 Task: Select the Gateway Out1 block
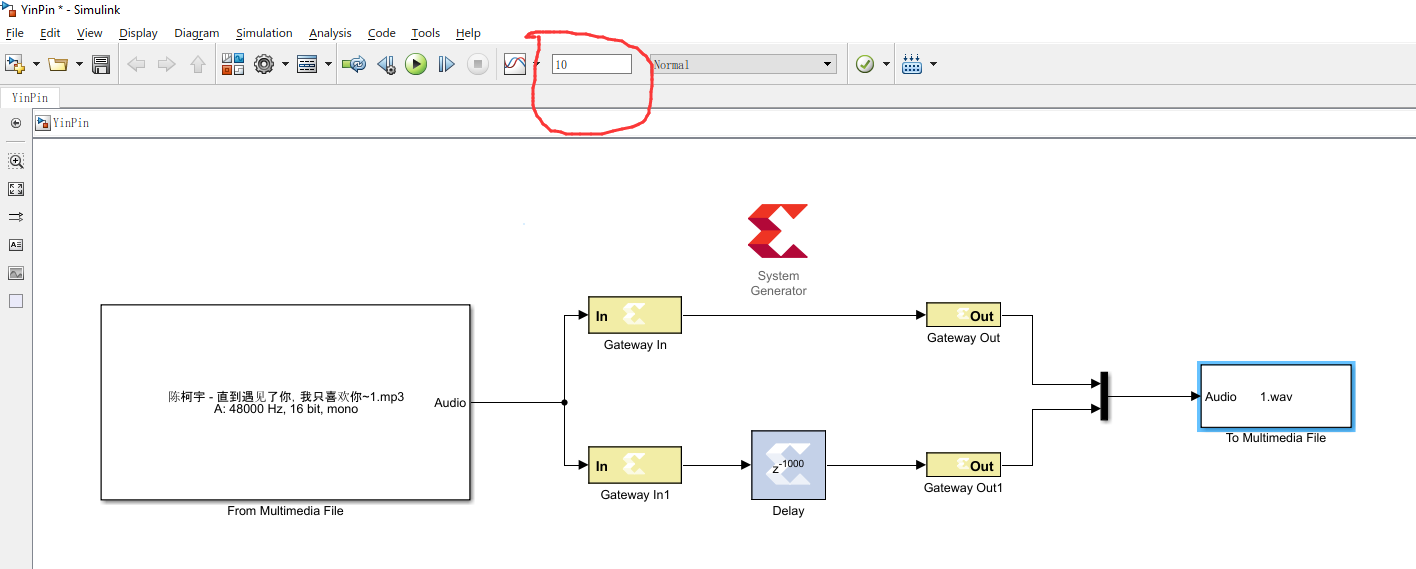[963, 465]
